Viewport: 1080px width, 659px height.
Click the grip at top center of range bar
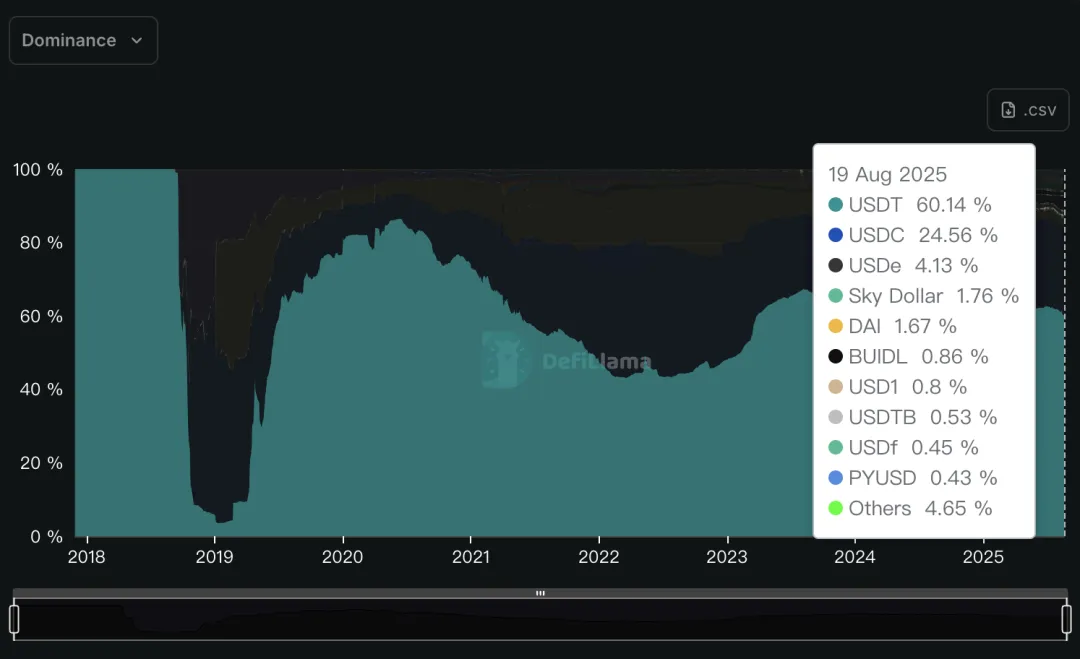pyautogui.click(x=540, y=593)
